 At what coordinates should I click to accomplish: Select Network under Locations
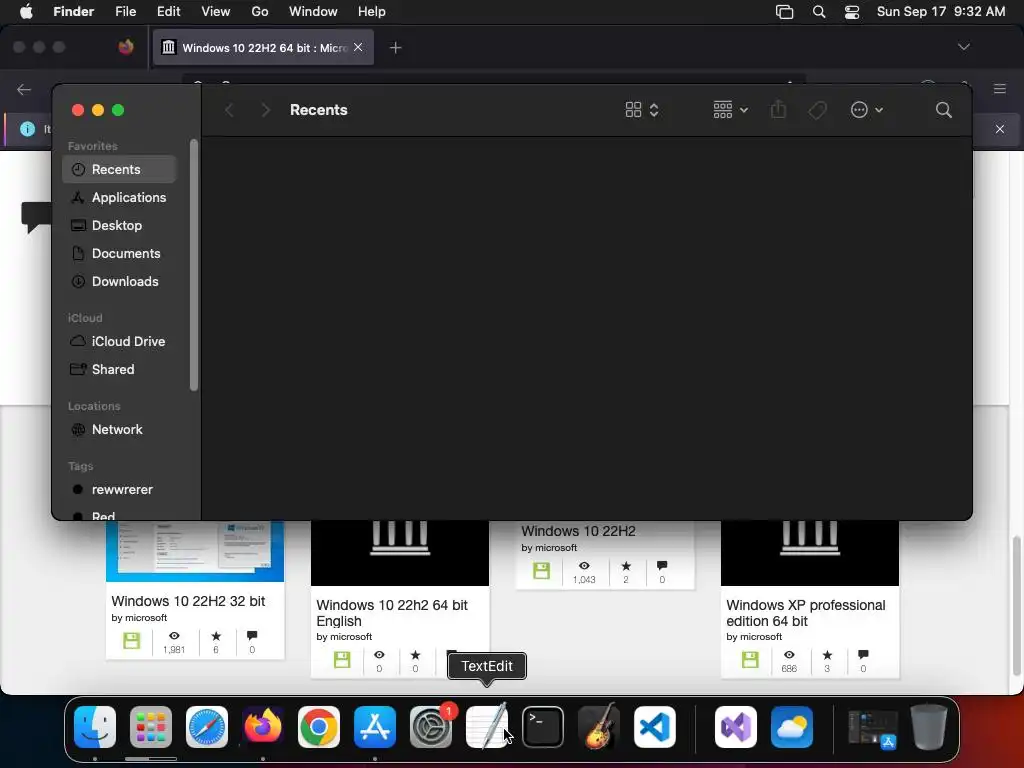pyautogui.click(x=120, y=429)
